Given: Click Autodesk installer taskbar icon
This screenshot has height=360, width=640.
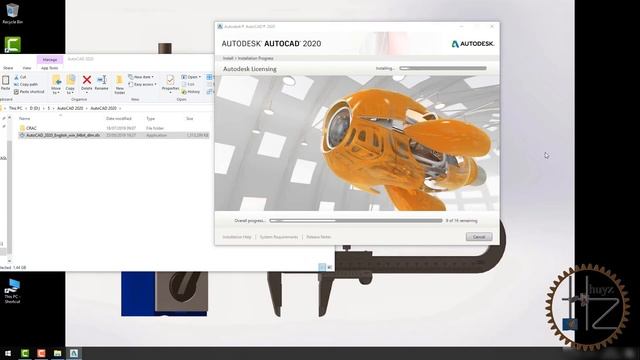Looking at the screenshot, I should 74,353.
